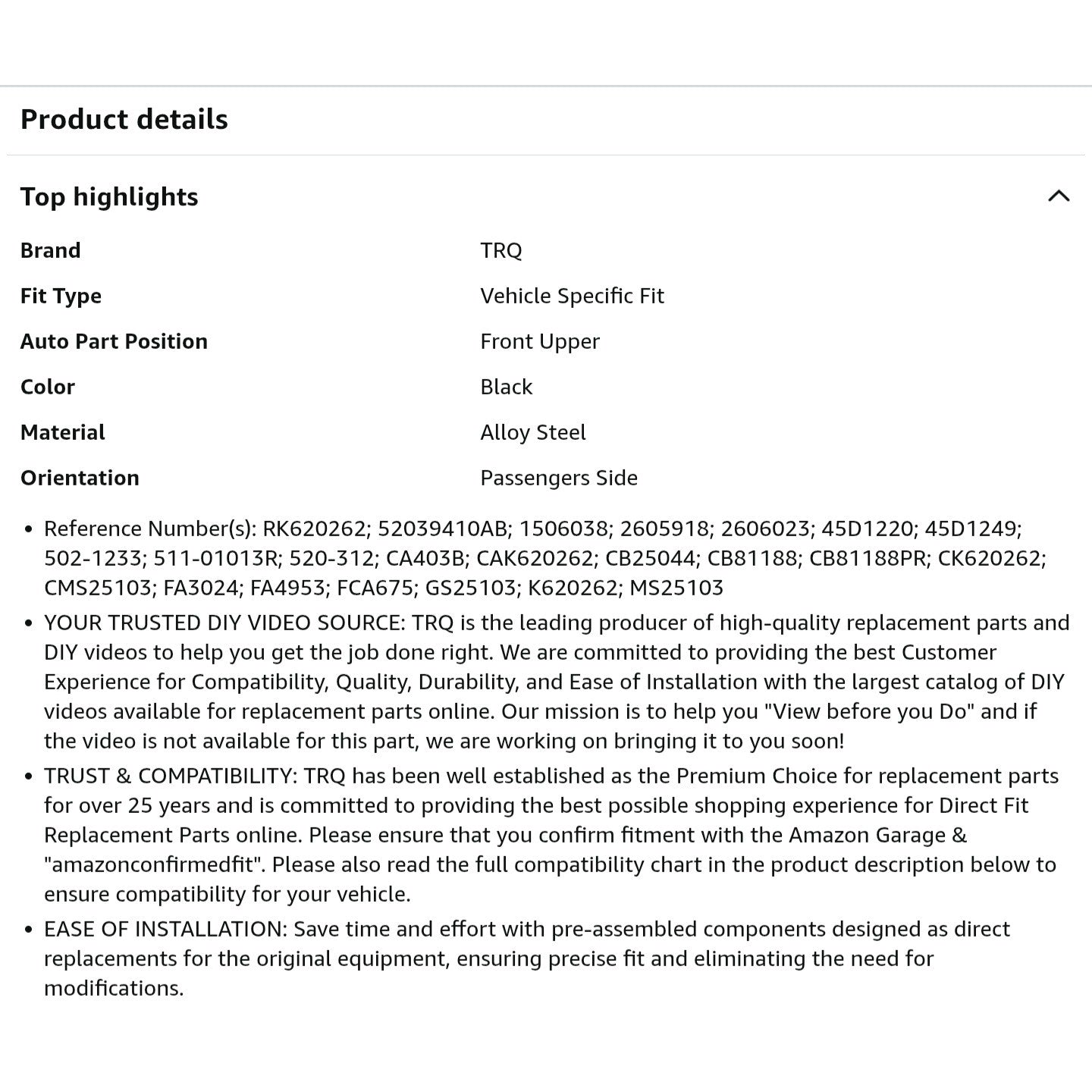The width and height of the screenshot is (1092, 1092).
Task: Select the Alloy Steel material value
Action: [x=532, y=432]
